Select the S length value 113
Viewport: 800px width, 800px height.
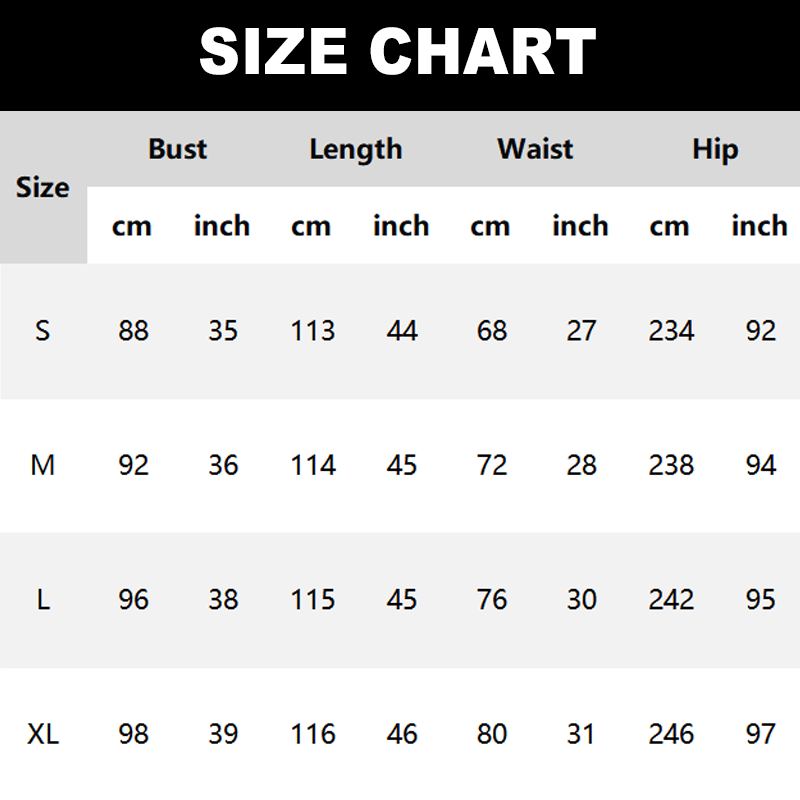pos(312,331)
